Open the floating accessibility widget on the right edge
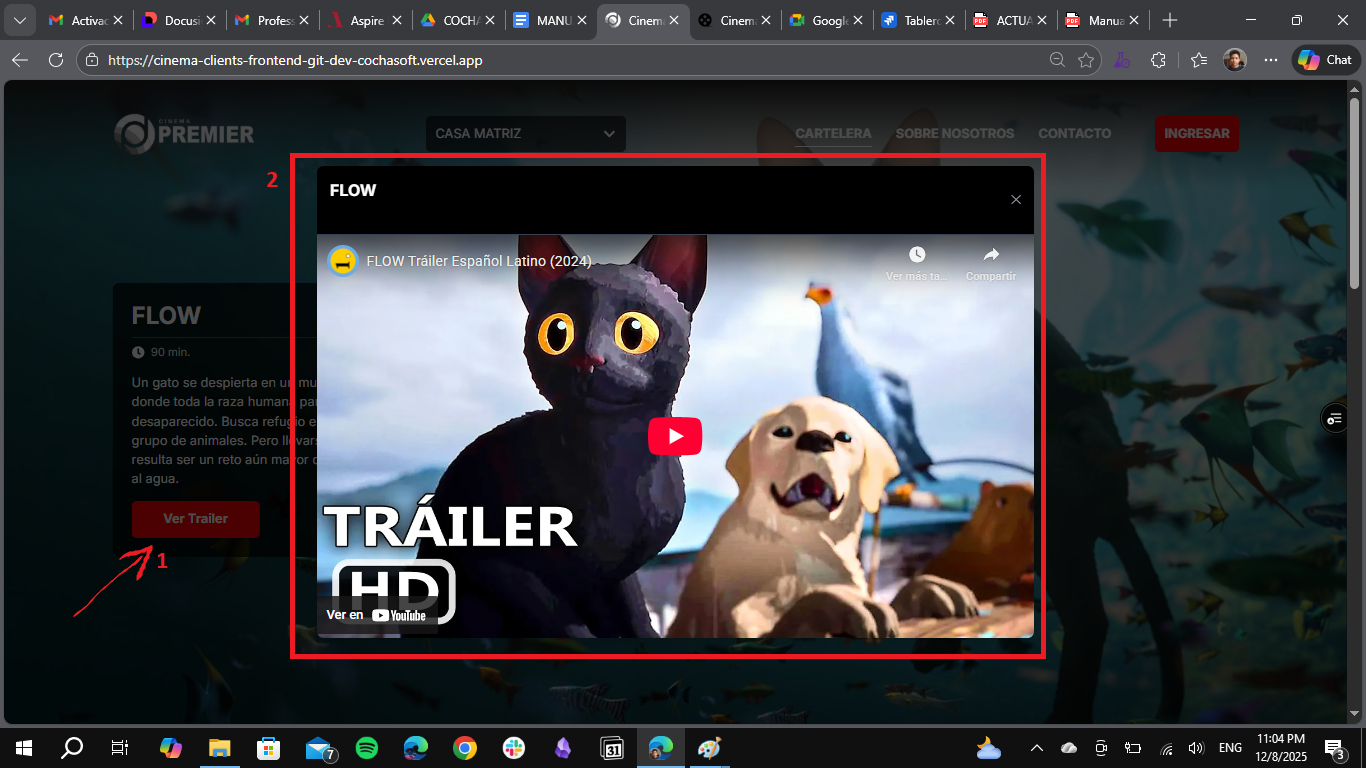Viewport: 1366px width, 768px height. tap(1334, 418)
